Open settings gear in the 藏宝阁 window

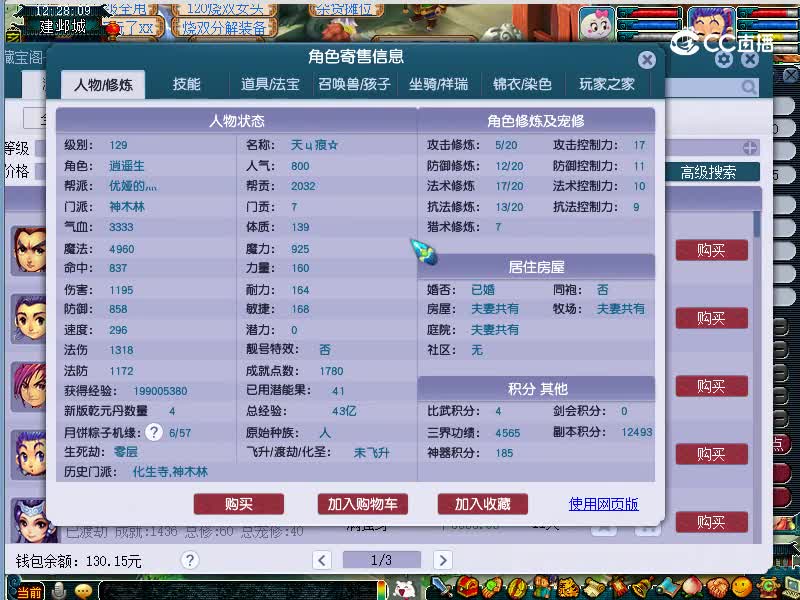(x=723, y=59)
